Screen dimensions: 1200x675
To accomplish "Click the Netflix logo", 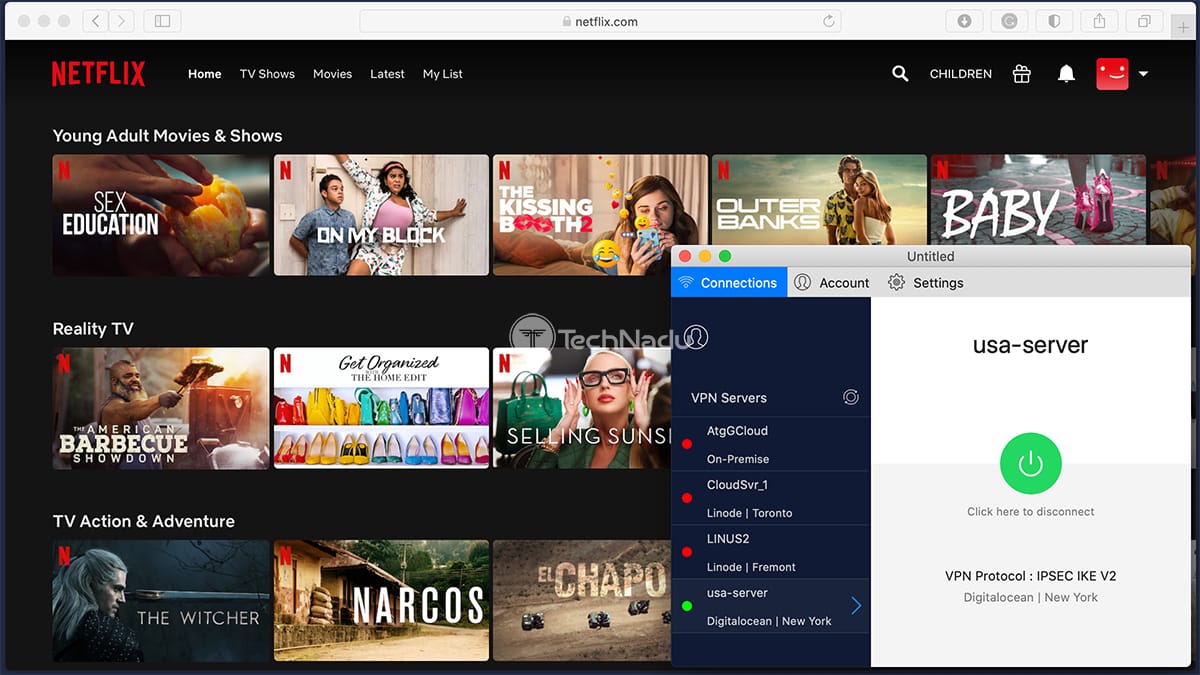I will [98, 74].
